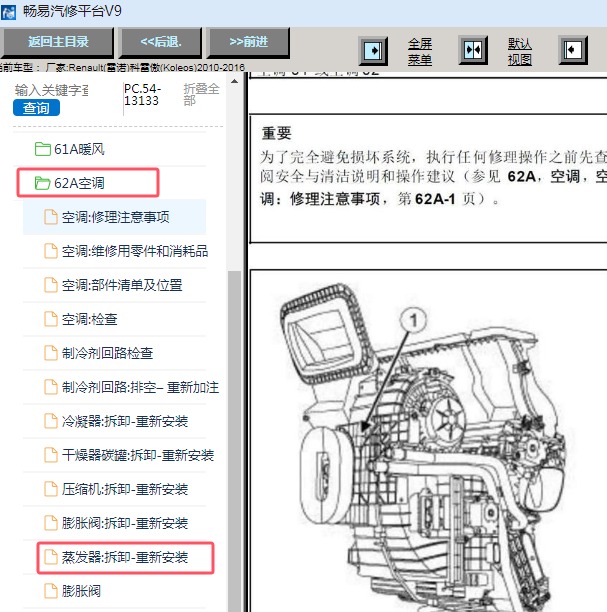The height and width of the screenshot is (612, 607).
Task: Click the 62A-1 page reference text
Action: point(435,199)
